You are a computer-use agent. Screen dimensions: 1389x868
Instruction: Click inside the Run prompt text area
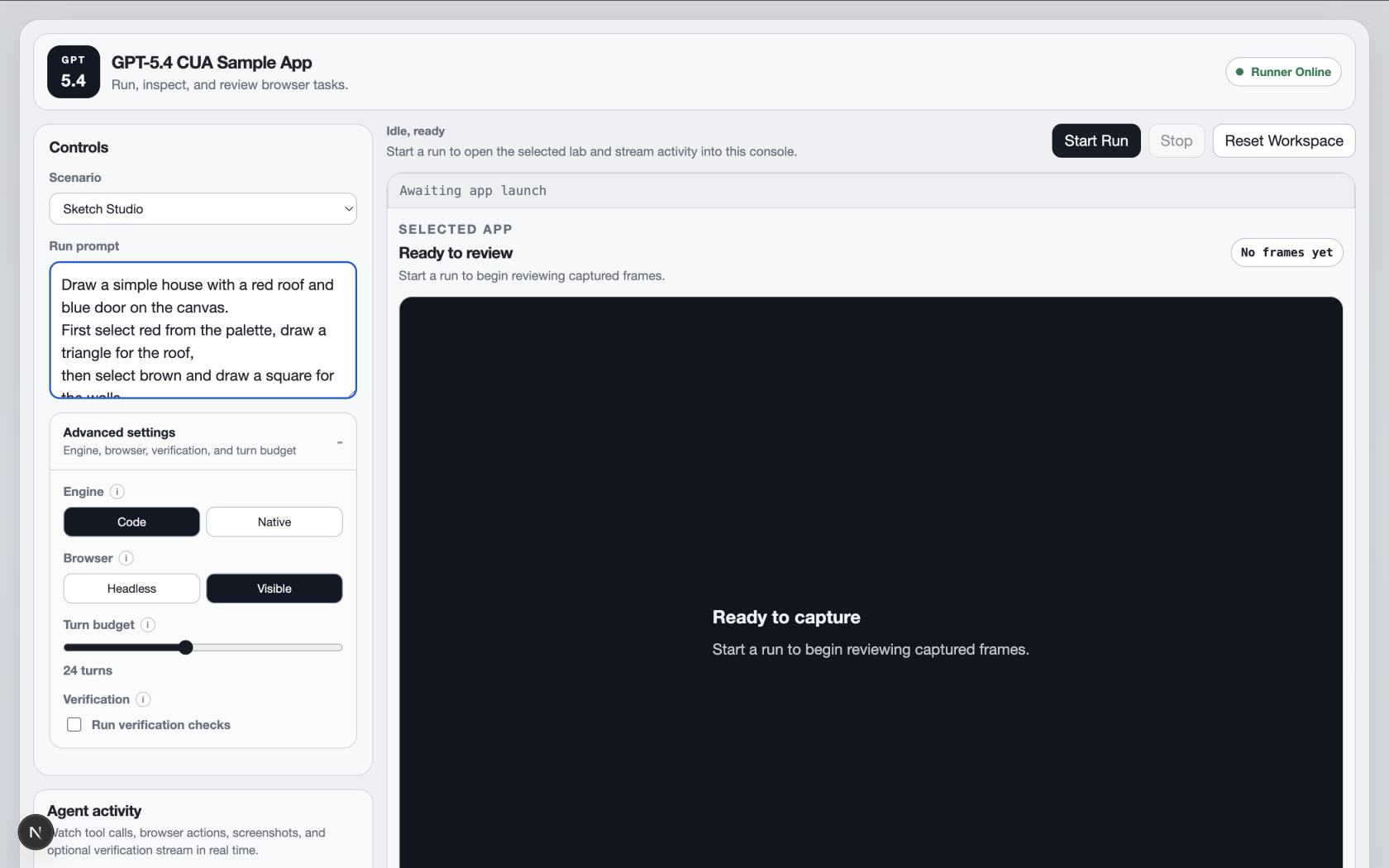[203, 331]
